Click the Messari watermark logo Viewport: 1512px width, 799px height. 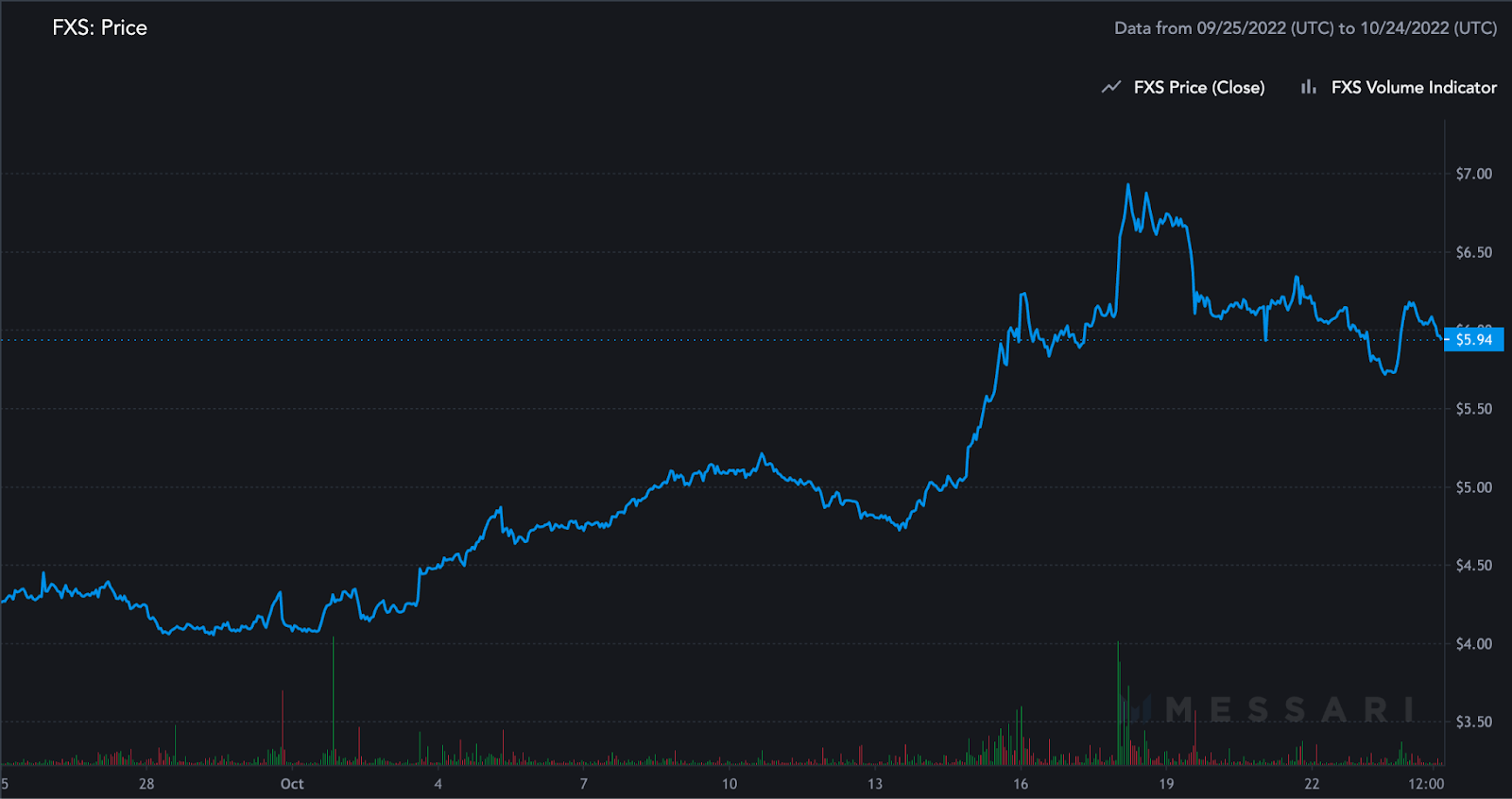point(1276,708)
